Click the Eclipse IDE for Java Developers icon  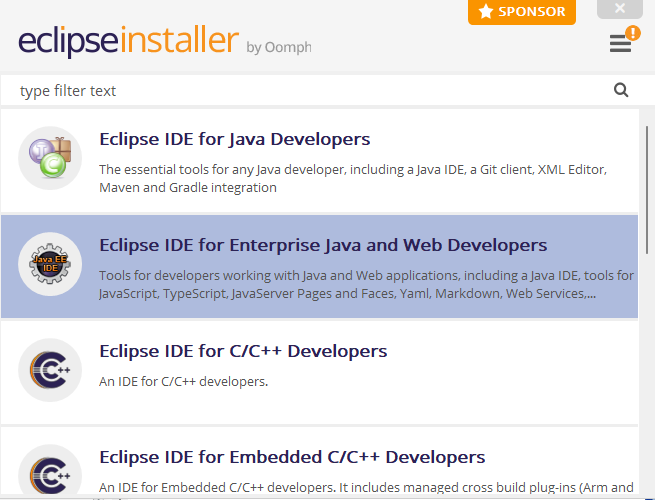tap(50, 158)
